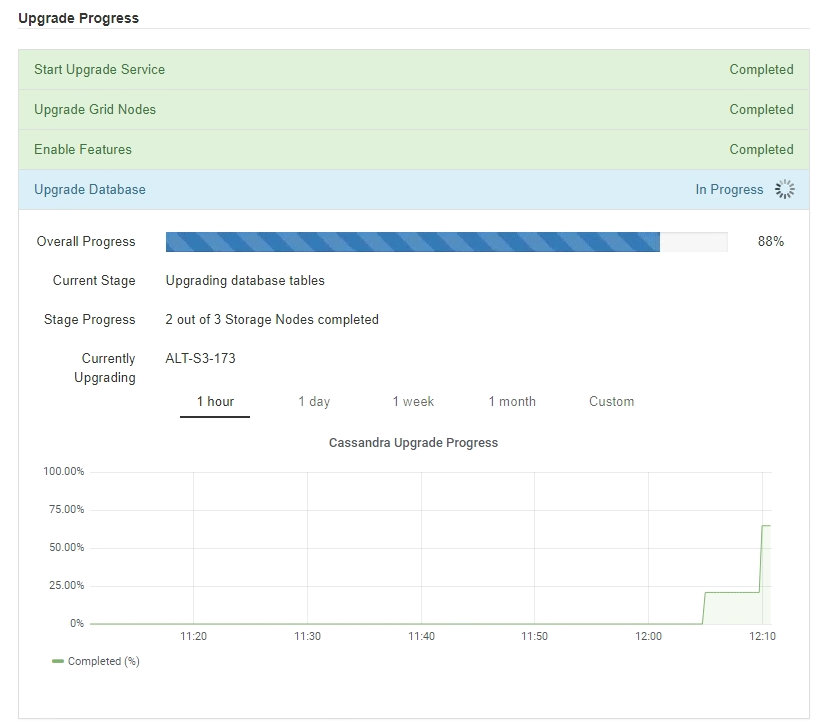The width and height of the screenshot is (813, 723).
Task: Click the In Progress loading spinner icon
Action: pos(785,190)
